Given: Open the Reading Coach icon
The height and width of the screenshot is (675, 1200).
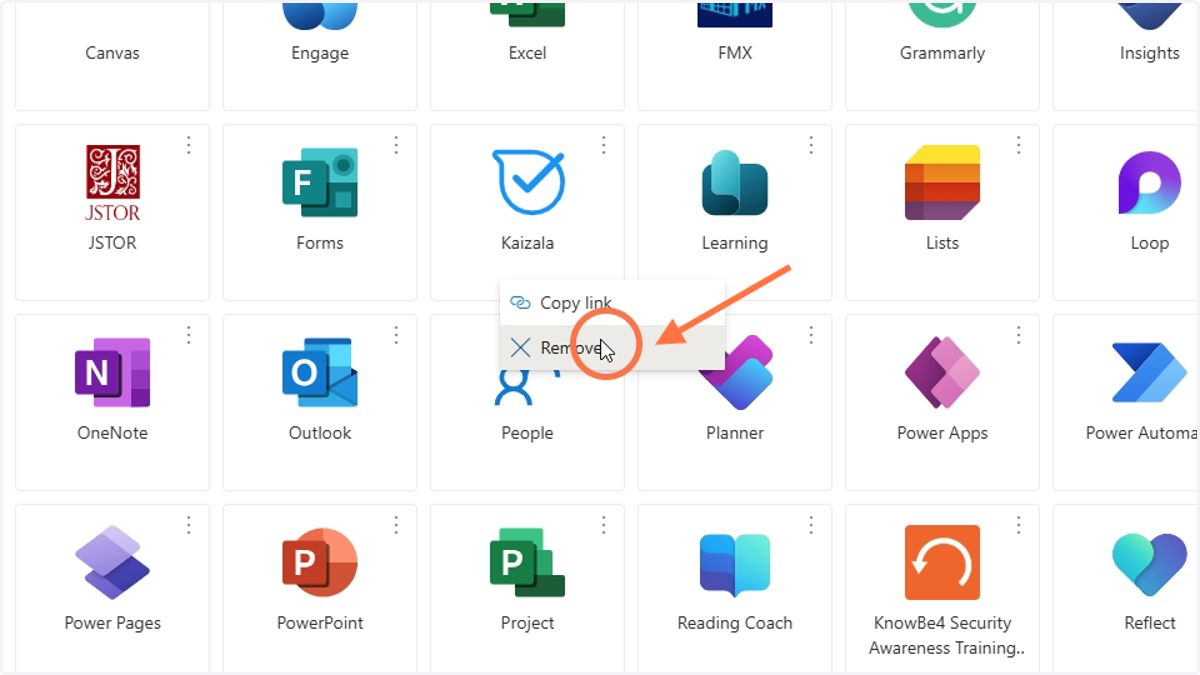Looking at the screenshot, I should [x=735, y=563].
